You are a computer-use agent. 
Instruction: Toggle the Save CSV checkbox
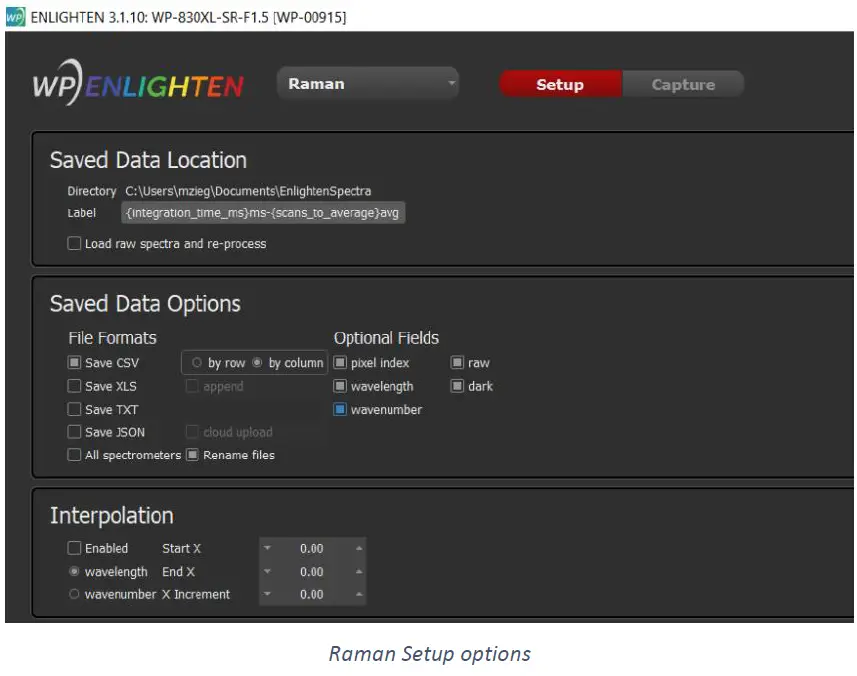pos(75,363)
